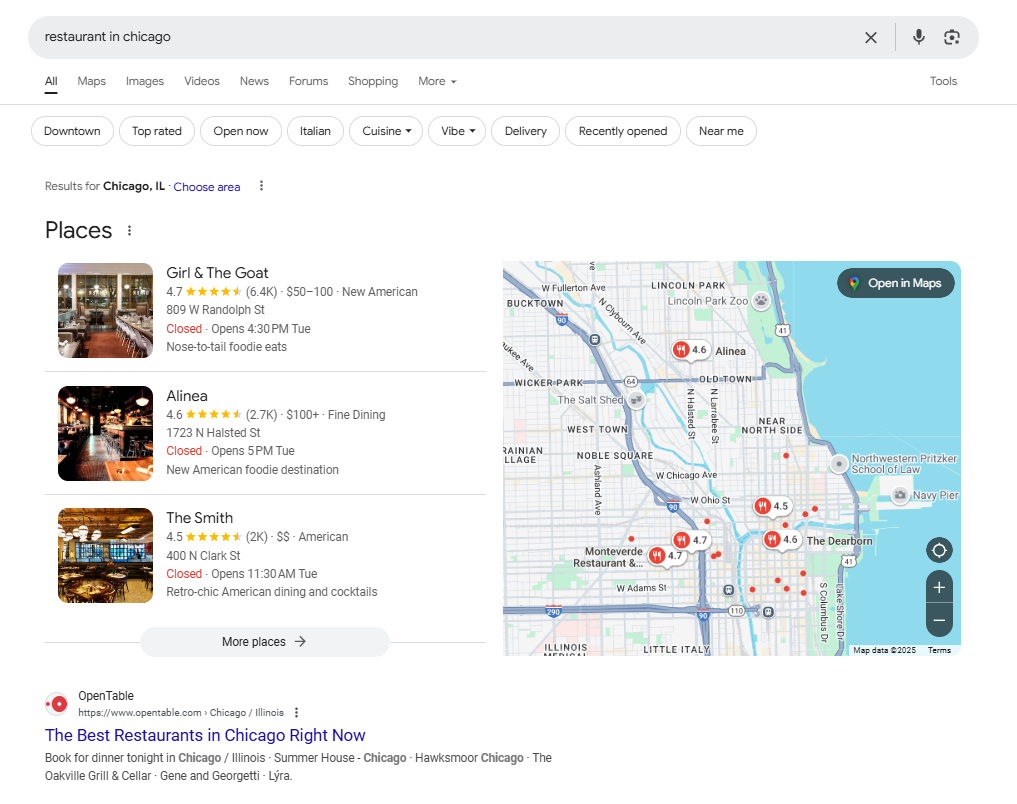The image size is (1017, 804).
Task: Open the Places options three-dot menu
Action: [x=129, y=230]
